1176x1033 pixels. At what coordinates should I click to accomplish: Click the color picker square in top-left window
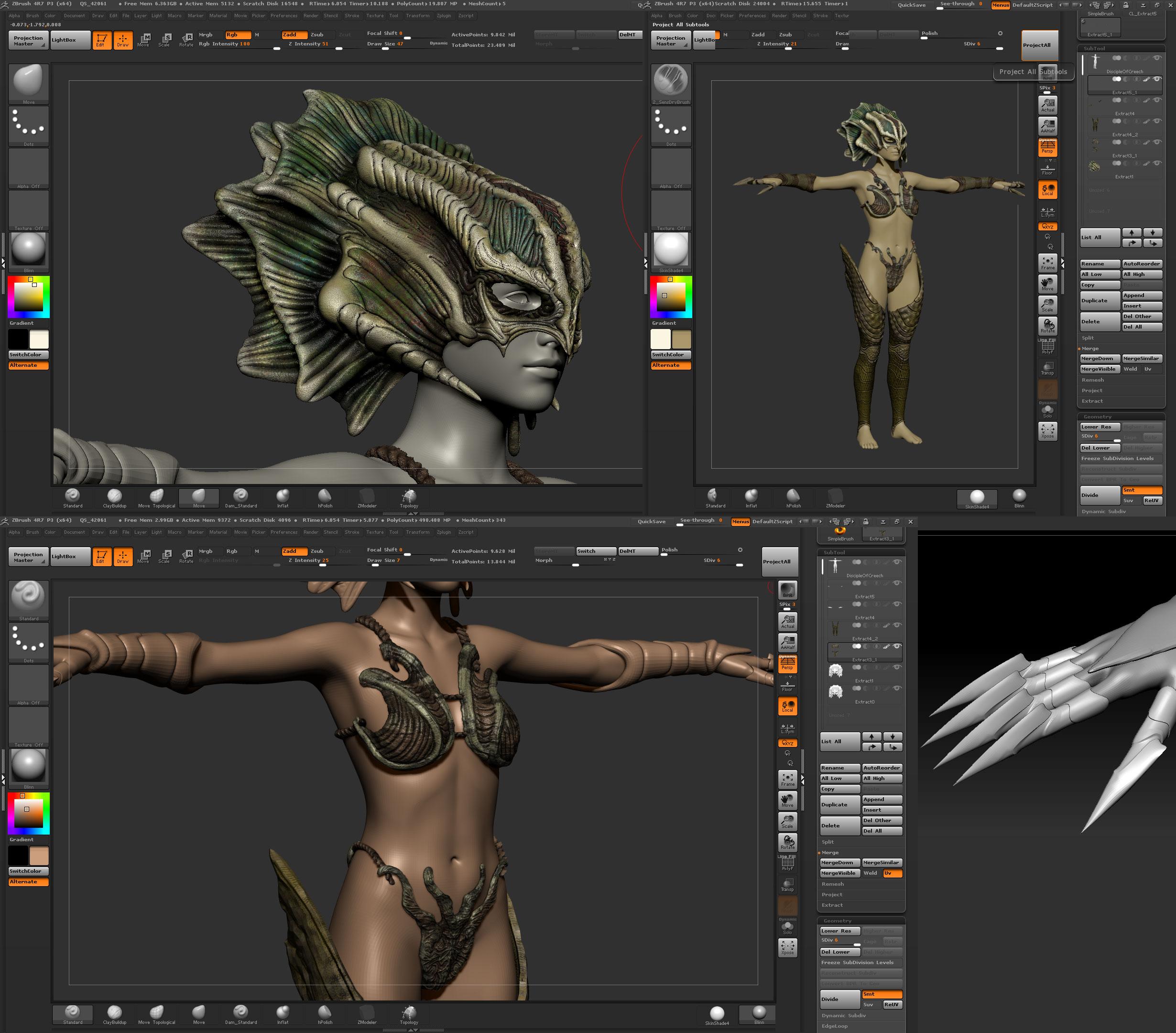[x=29, y=297]
